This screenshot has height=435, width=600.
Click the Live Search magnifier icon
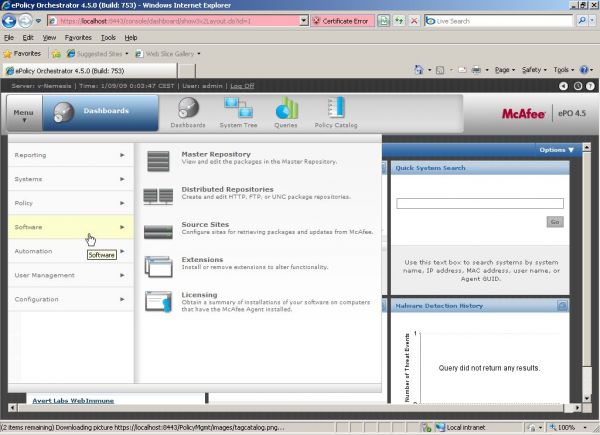582,21
